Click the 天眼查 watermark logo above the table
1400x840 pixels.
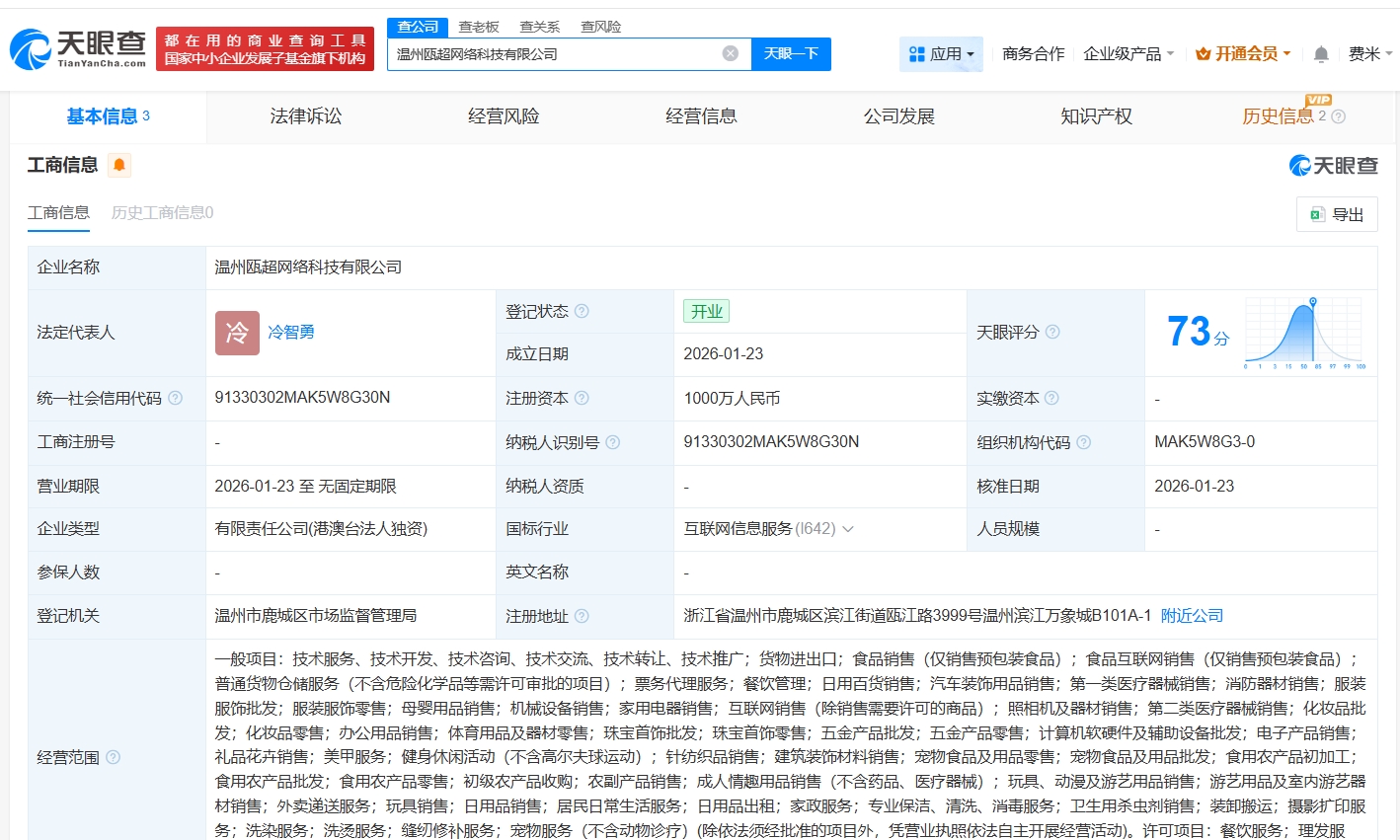tap(1332, 165)
